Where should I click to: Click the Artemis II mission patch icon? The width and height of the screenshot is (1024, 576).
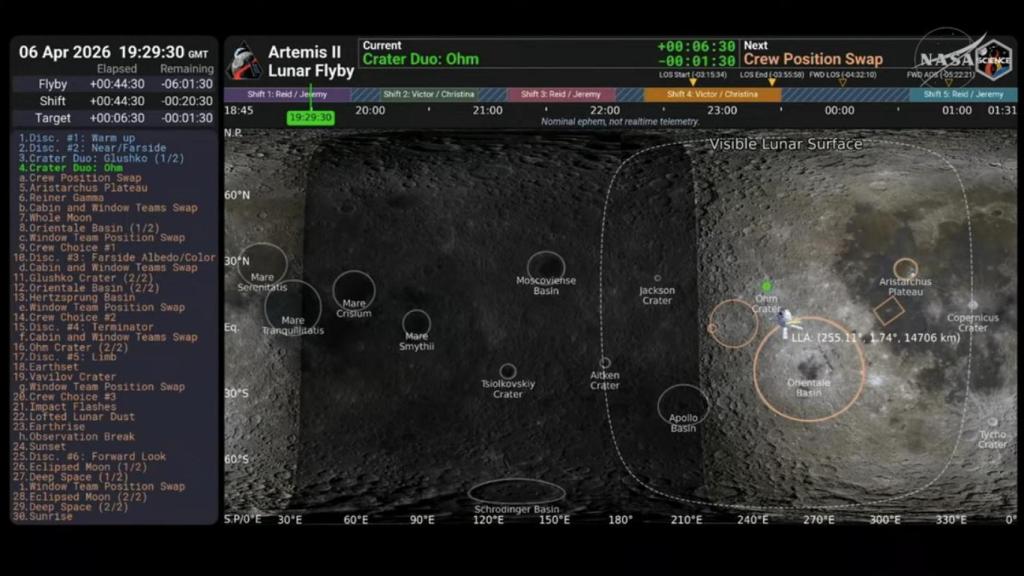coord(244,61)
